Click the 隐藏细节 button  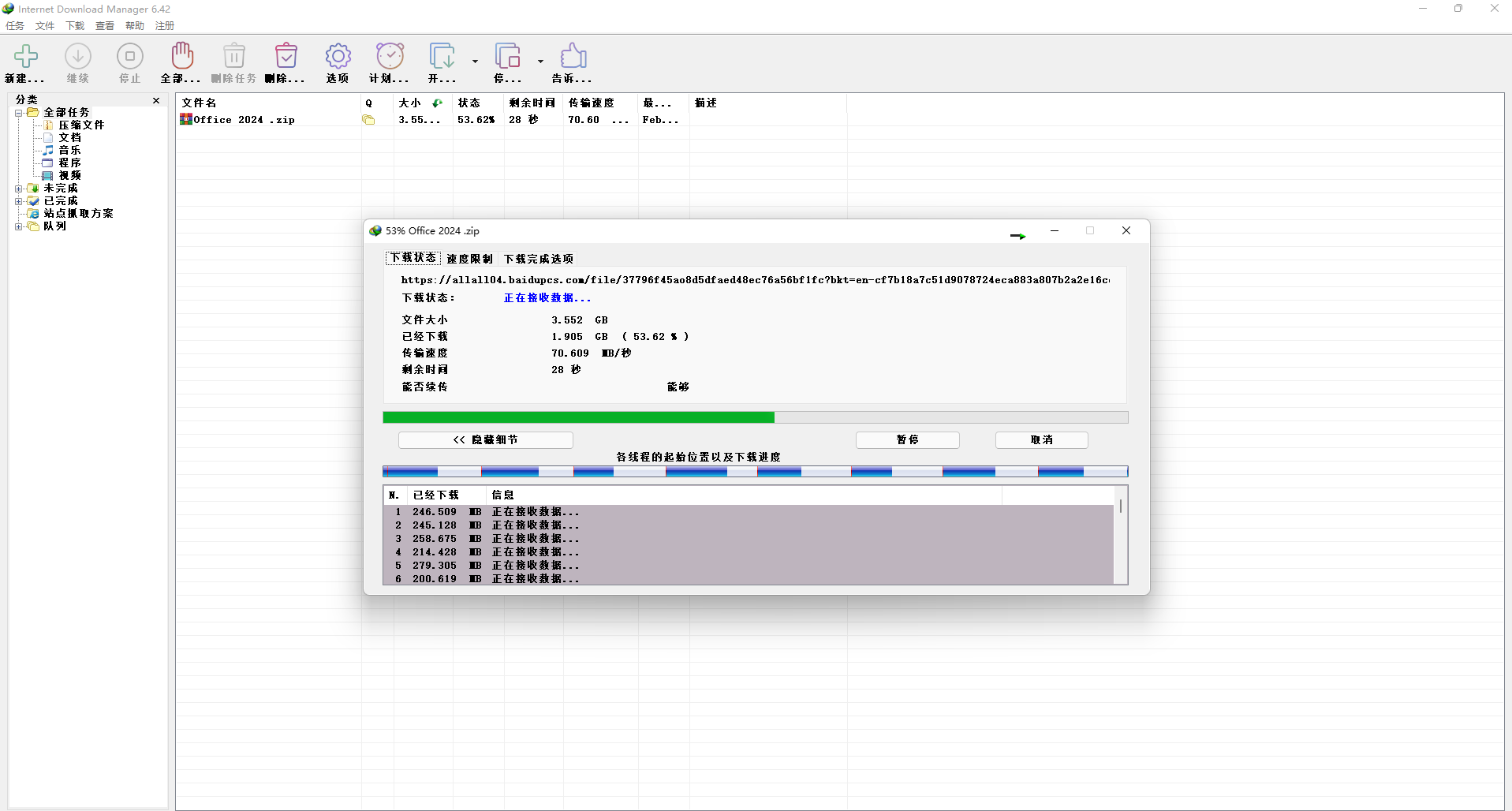click(486, 440)
